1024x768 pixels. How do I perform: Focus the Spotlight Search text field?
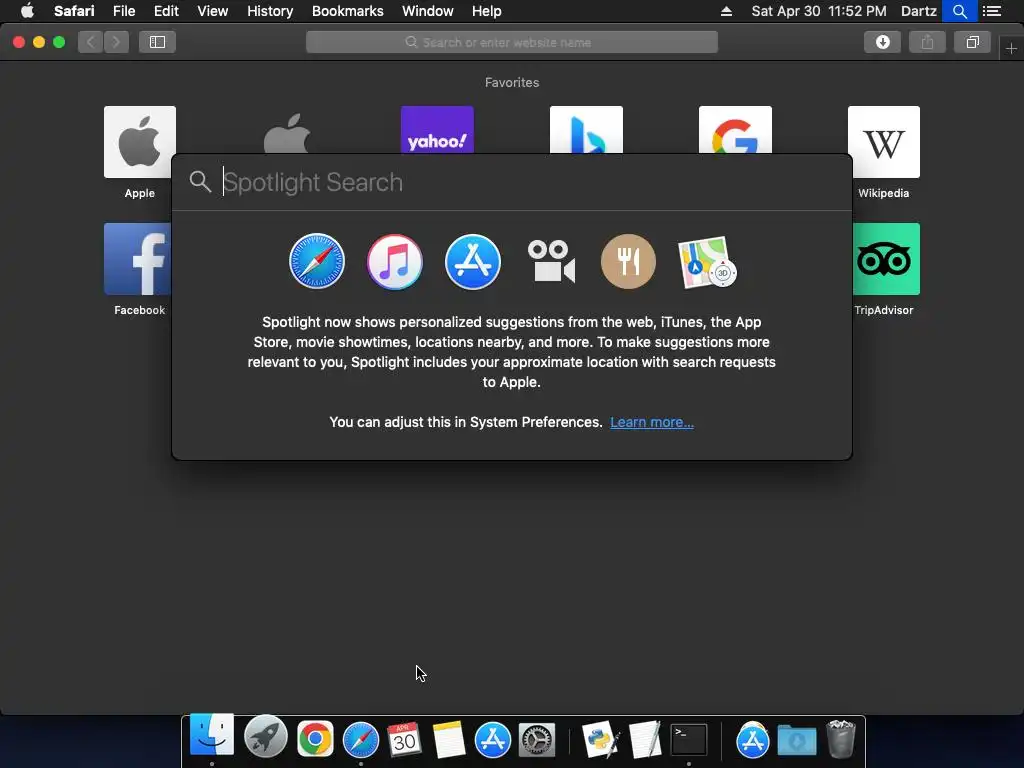[x=512, y=182]
